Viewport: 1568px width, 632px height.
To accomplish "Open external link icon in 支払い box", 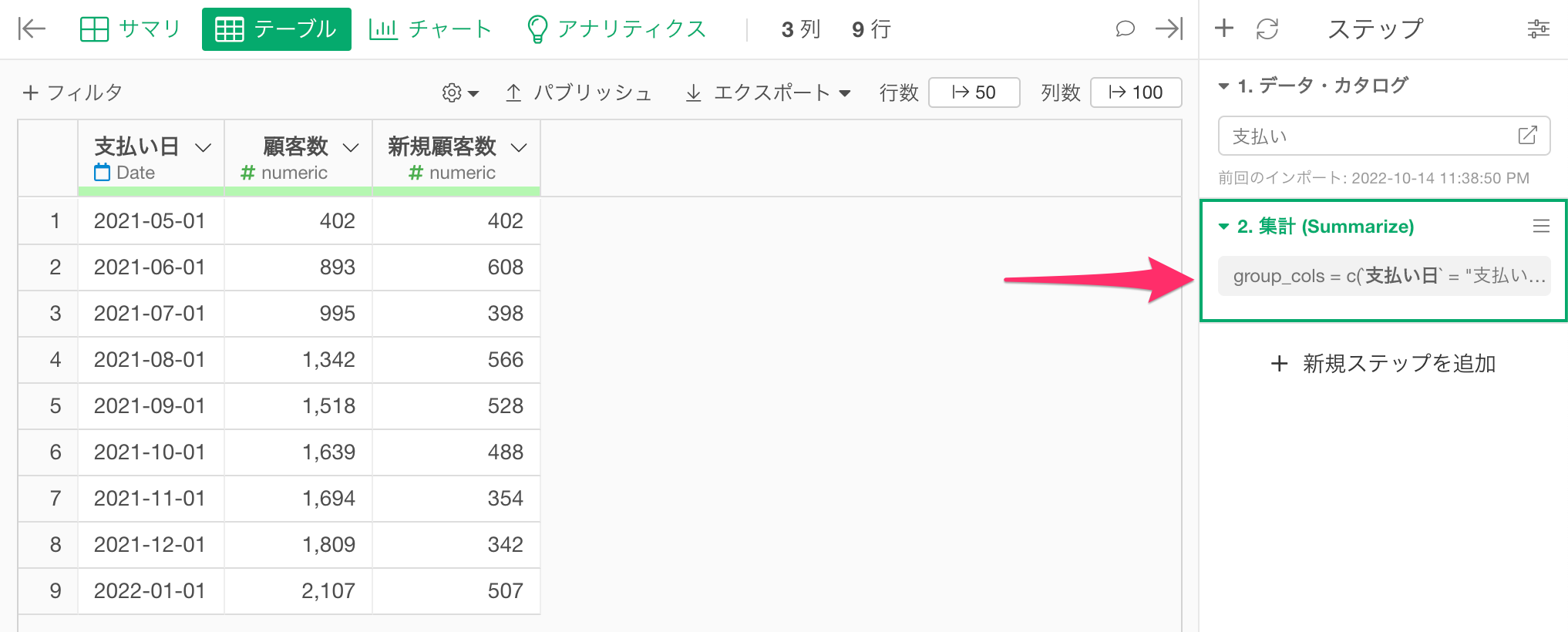I will (x=1527, y=136).
